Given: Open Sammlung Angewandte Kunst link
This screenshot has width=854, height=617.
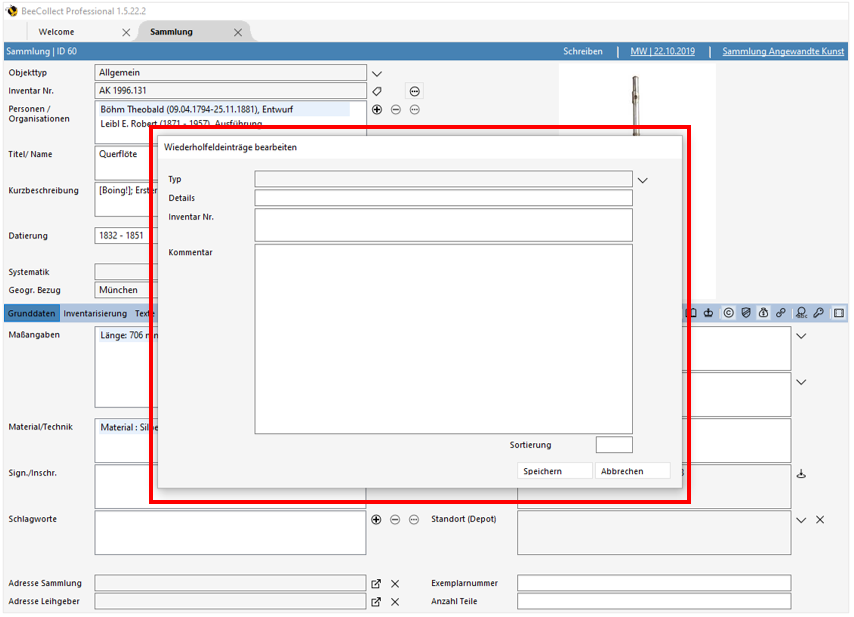Looking at the screenshot, I should 782,51.
